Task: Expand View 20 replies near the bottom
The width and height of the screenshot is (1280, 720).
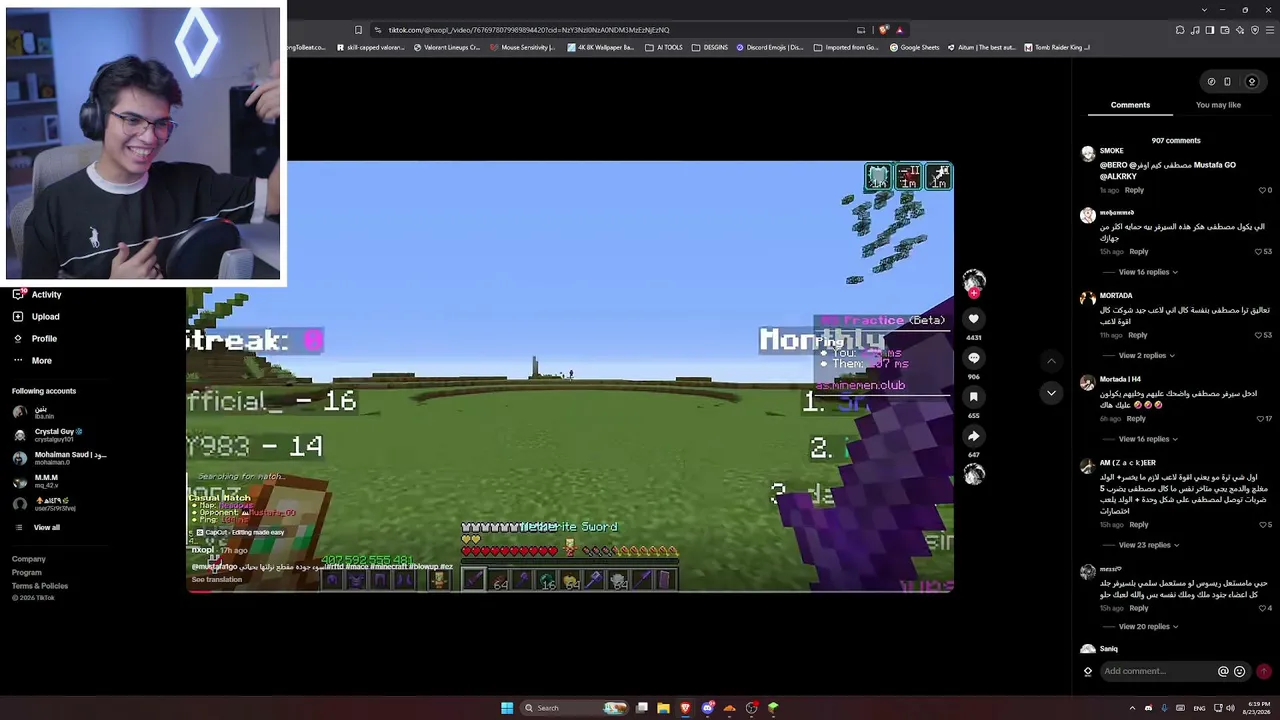Action: point(1148,627)
